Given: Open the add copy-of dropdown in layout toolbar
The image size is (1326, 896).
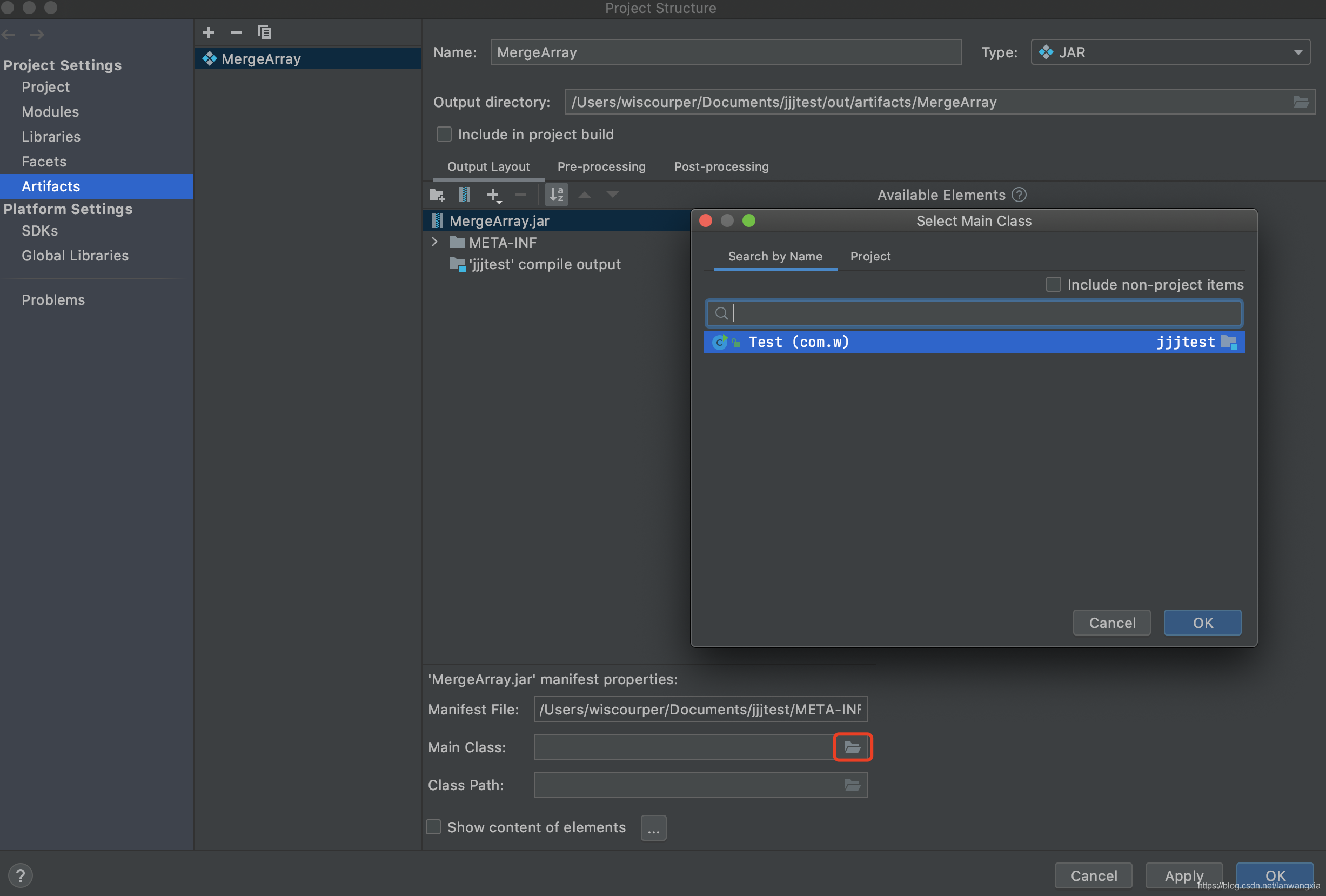Looking at the screenshot, I should (x=494, y=196).
